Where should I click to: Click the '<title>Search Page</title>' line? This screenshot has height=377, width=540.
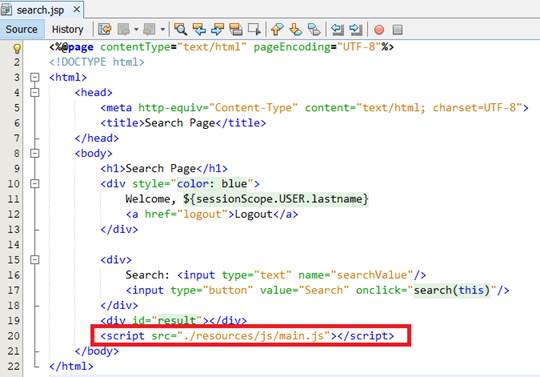pos(183,123)
